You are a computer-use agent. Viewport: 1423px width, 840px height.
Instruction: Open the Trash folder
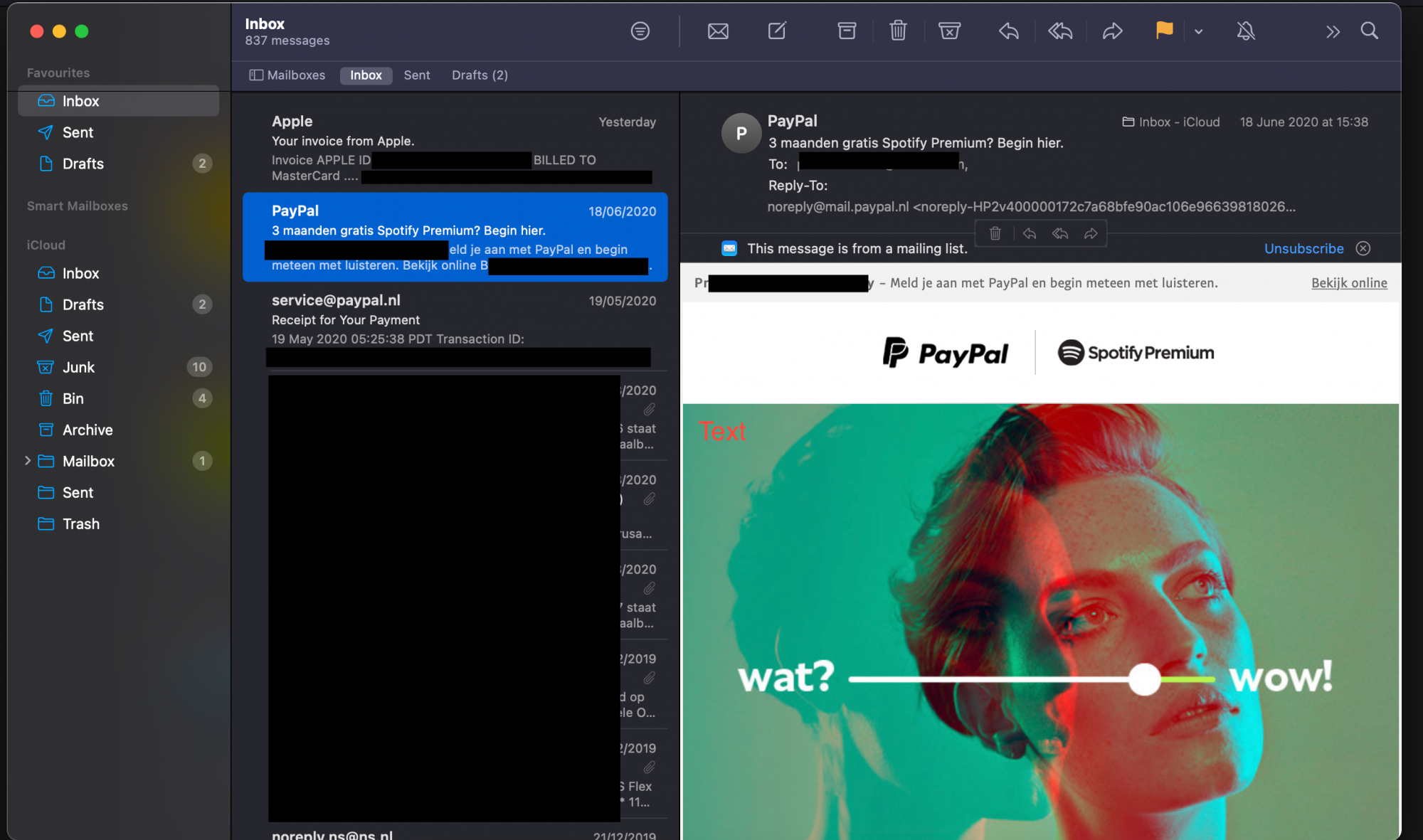point(118,523)
